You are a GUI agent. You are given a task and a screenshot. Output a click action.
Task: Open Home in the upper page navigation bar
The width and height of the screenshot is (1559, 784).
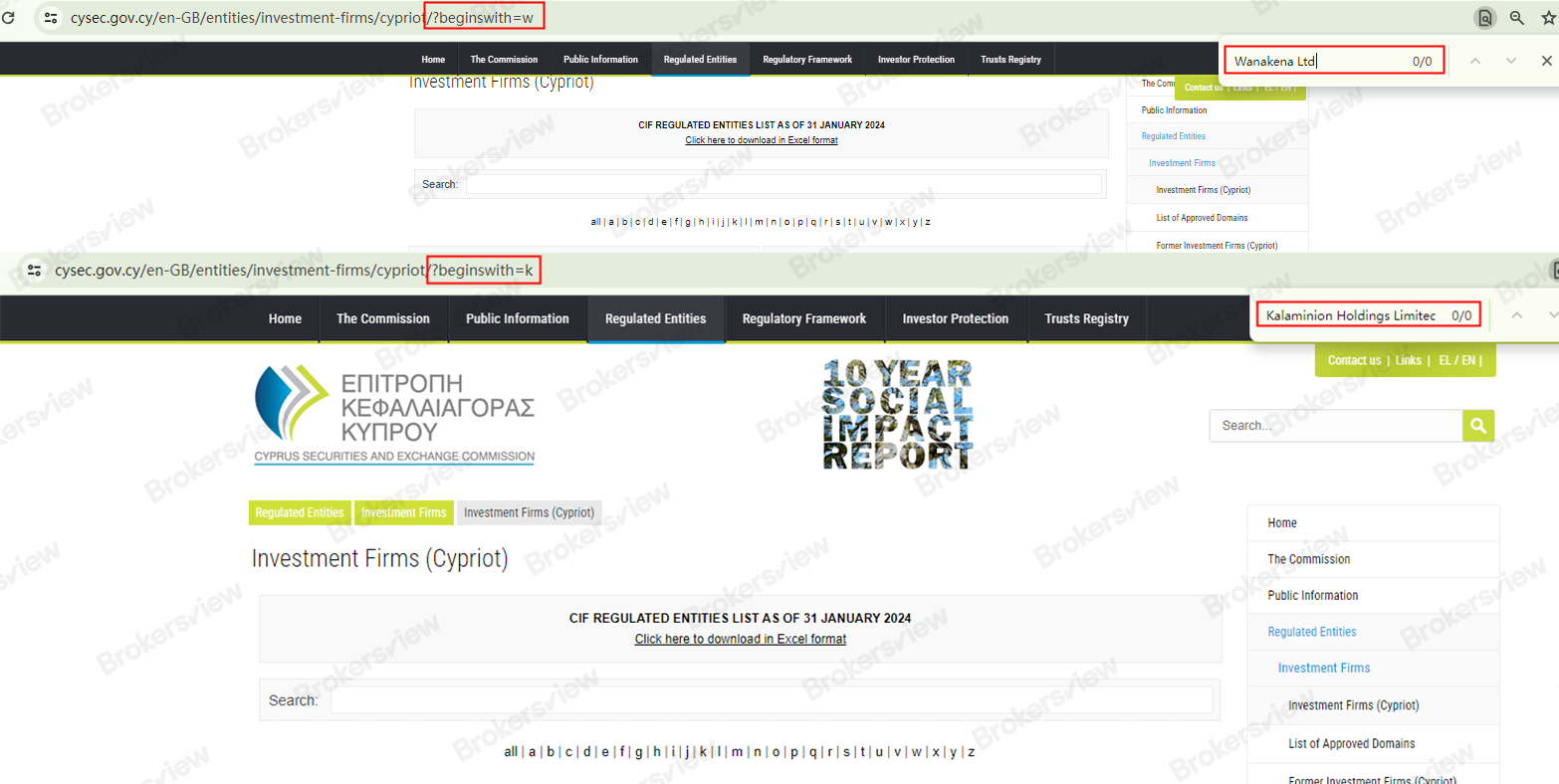[x=433, y=60]
